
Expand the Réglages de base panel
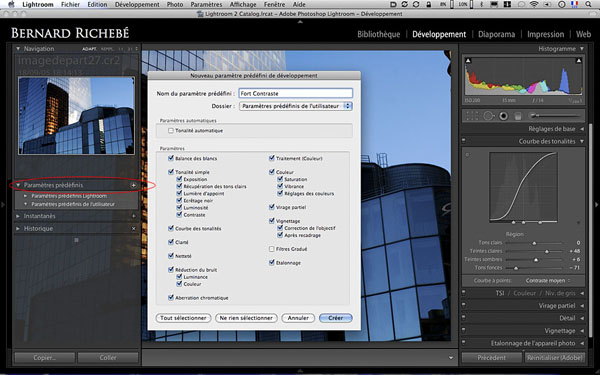[582, 129]
